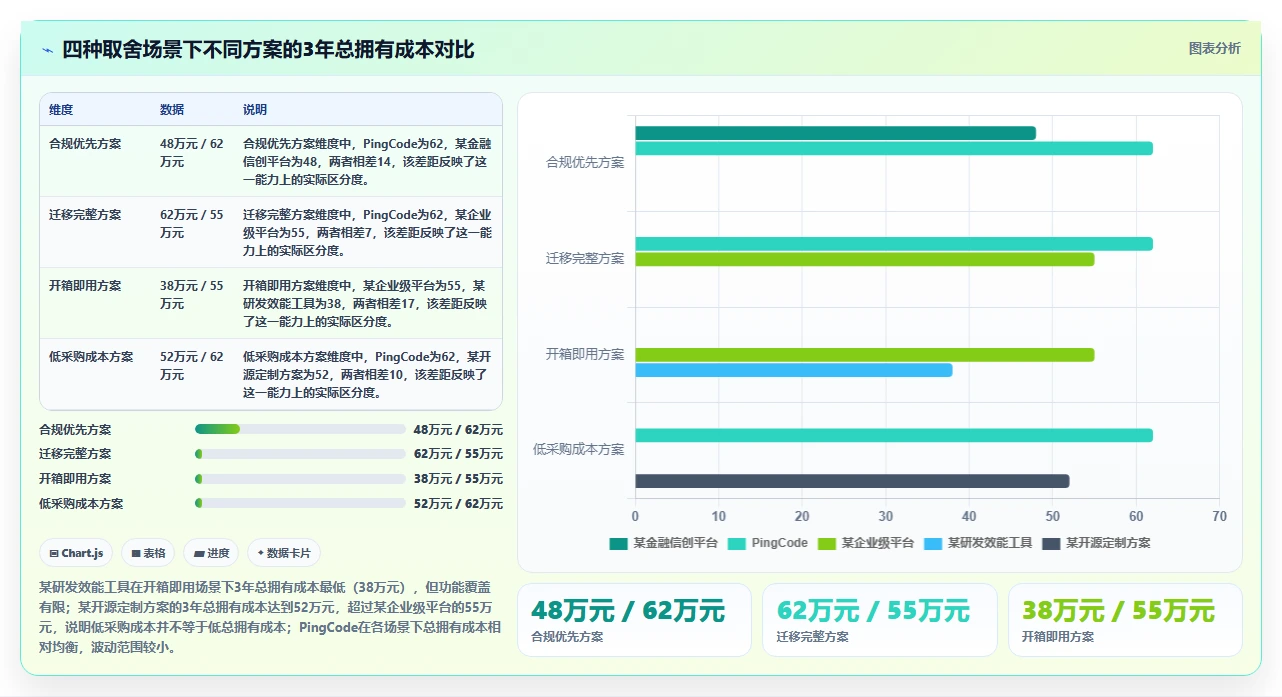This screenshot has height=697, width=1282.
Task: Click the 维度 table column header
Action: [x=61, y=110]
